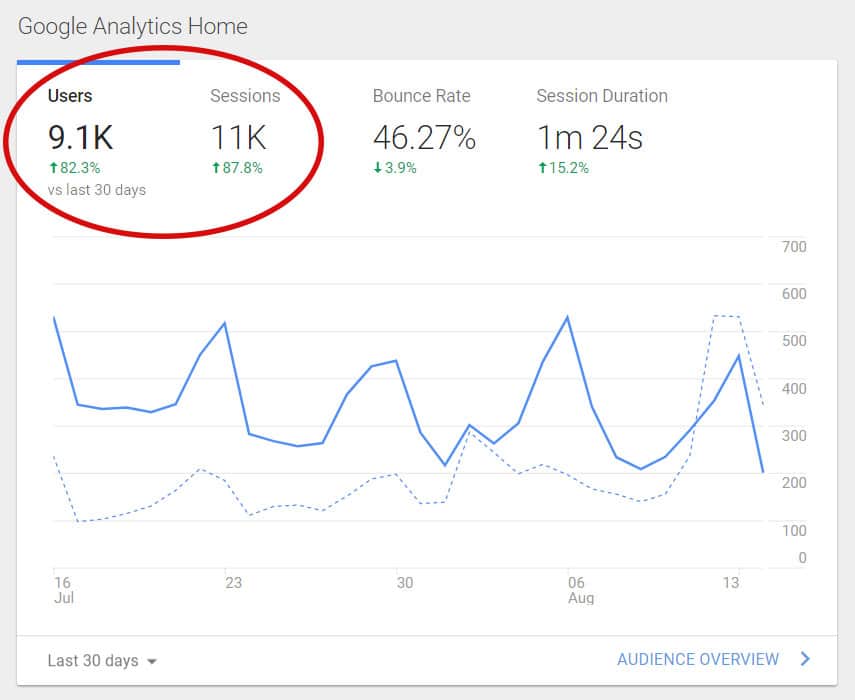Click the 15.2% duration increase indicator
855x700 pixels.
[563, 168]
